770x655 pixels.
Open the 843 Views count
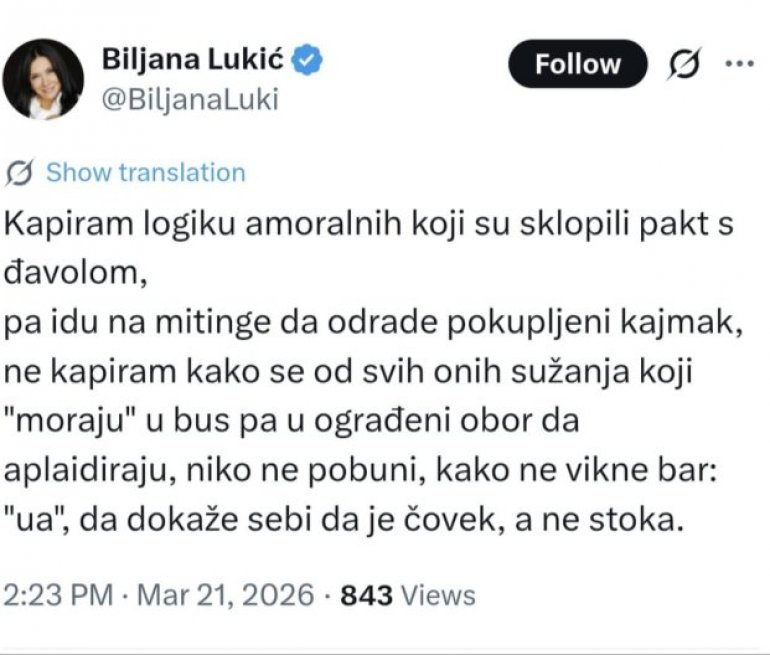pyautogui.click(x=408, y=596)
